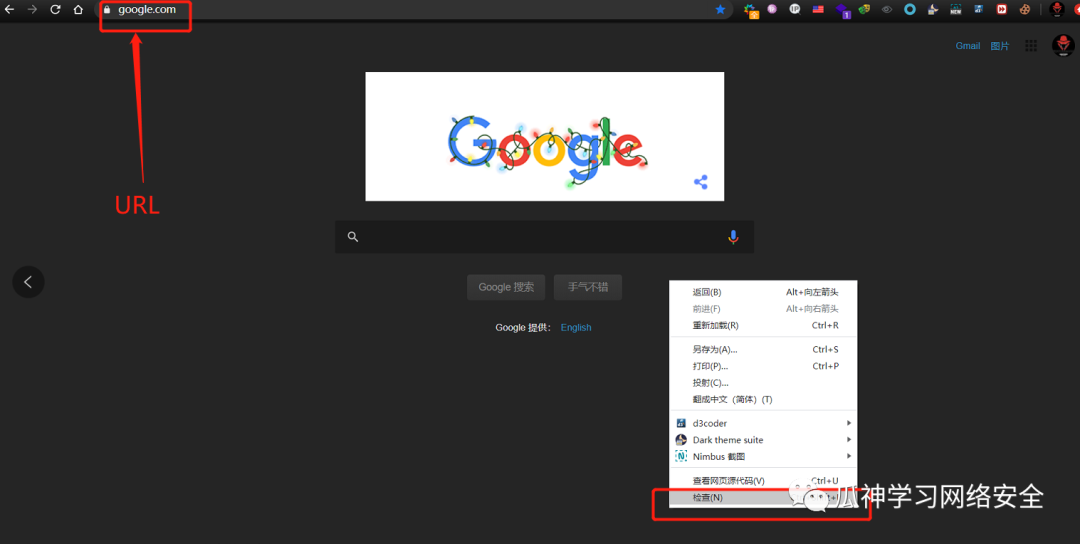Click the Google holiday lights doodle
This screenshot has width=1080, height=544.
[x=544, y=136]
